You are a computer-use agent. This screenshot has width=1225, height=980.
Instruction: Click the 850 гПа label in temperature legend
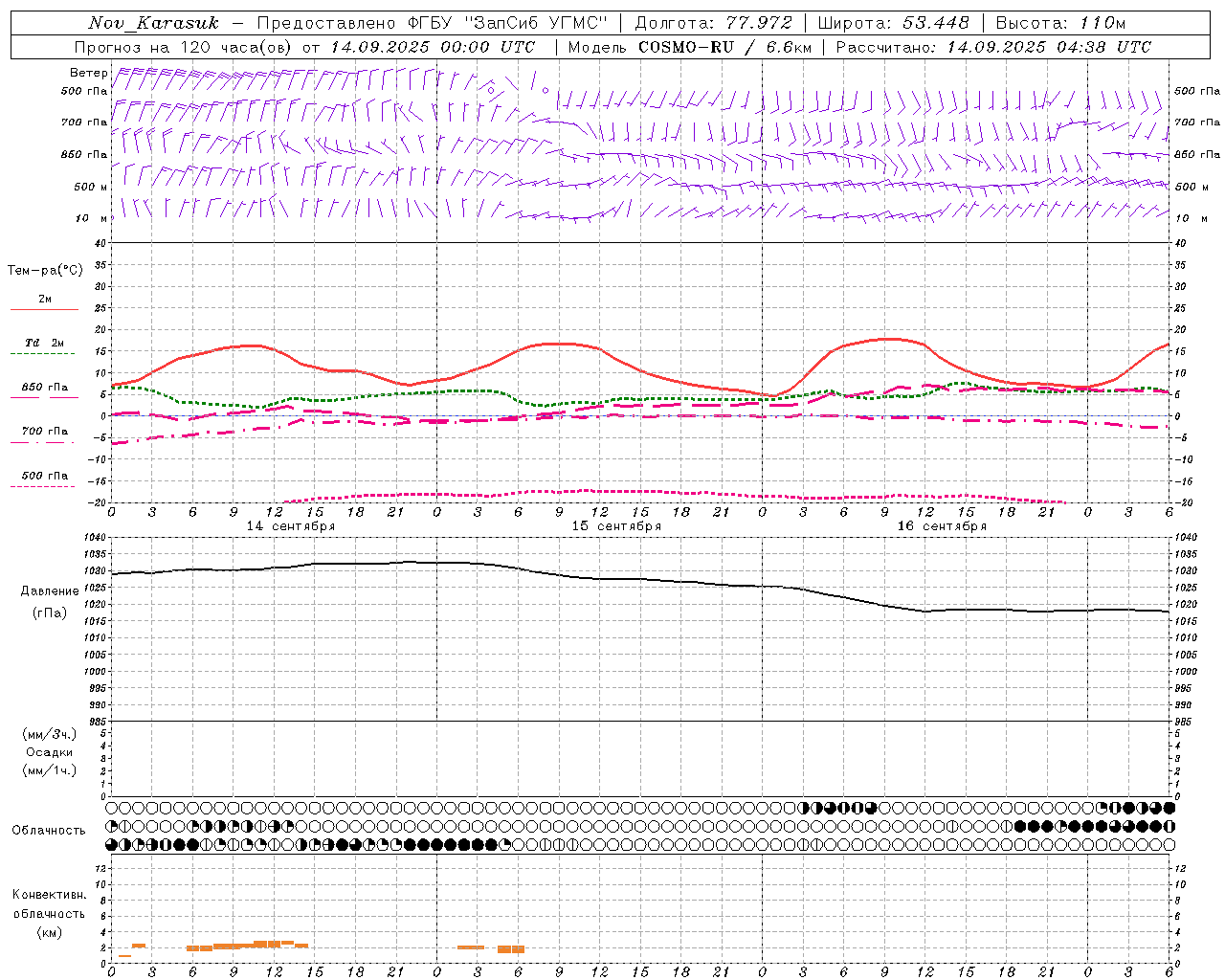pyautogui.click(x=45, y=388)
